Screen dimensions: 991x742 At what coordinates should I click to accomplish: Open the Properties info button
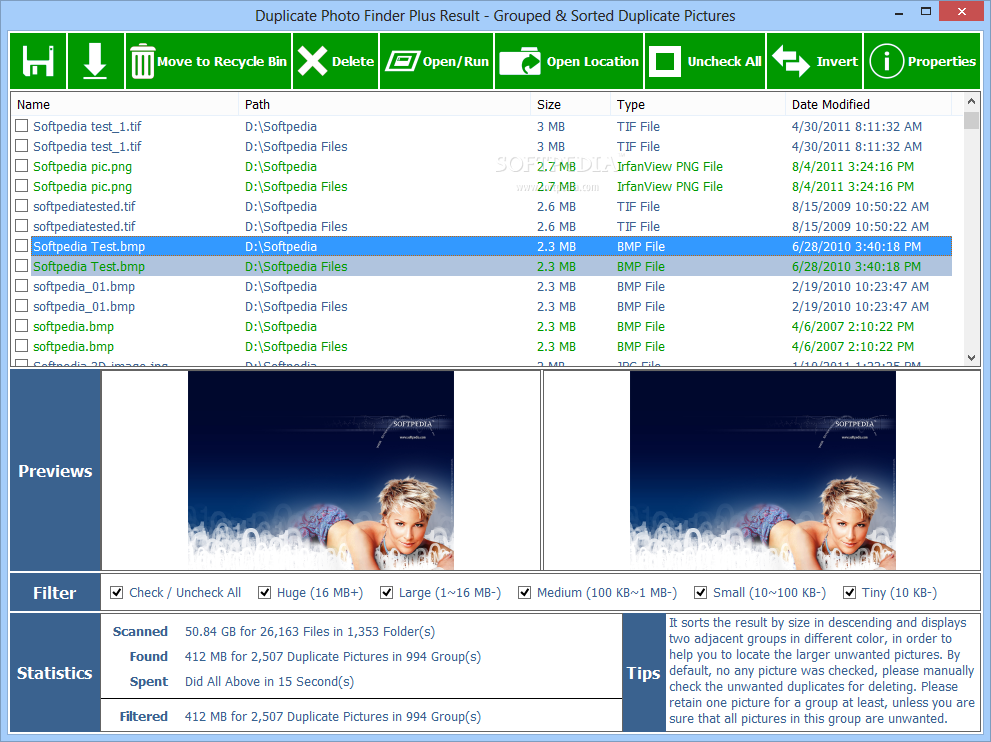[x=922, y=61]
